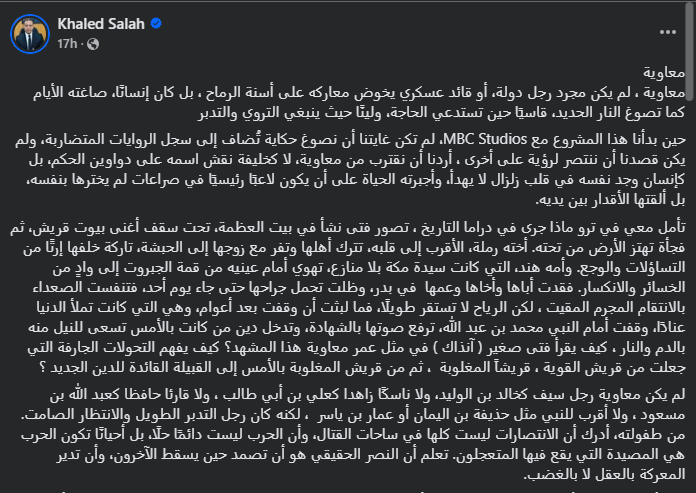Click the paragraph beginning تأمل معي في ترو
Screen dimensions: 696x493
coord(348,297)
